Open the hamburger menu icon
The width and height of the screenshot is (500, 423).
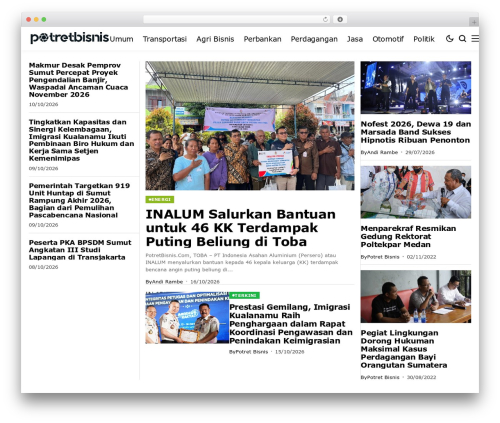pyautogui.click(x=475, y=39)
